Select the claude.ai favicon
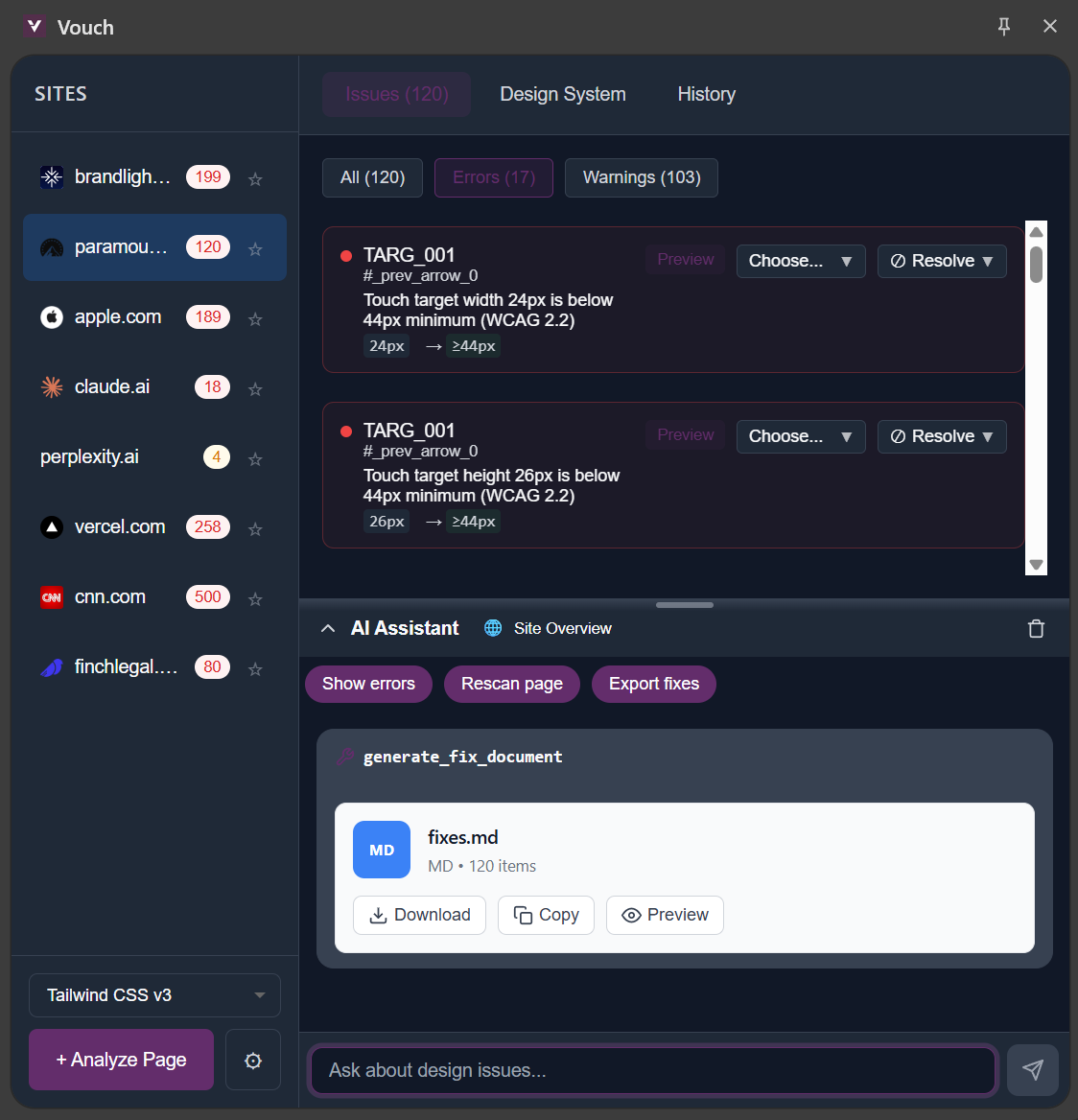Viewport: 1078px width, 1120px height. [52, 386]
